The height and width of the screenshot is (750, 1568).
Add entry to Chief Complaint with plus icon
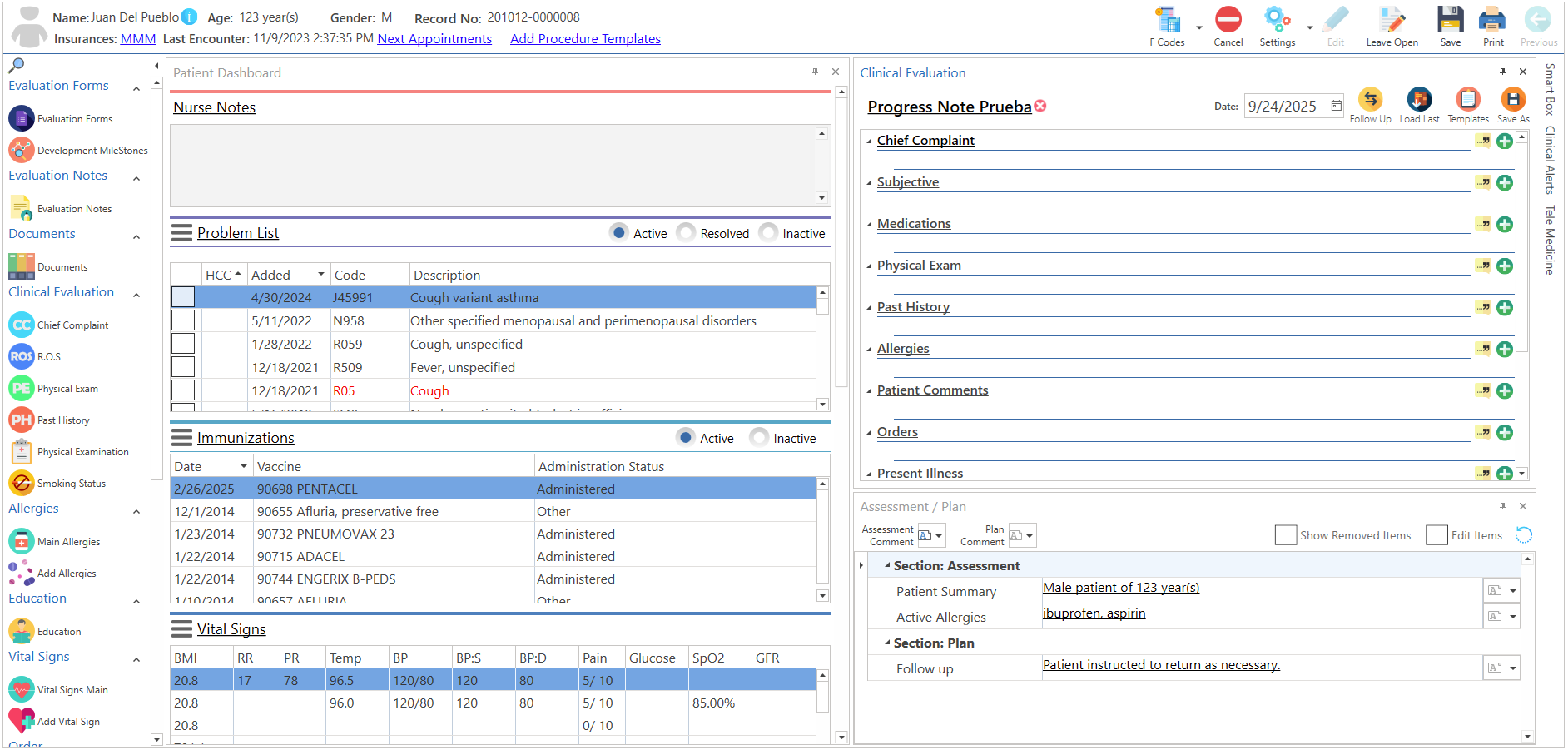pos(1505,141)
